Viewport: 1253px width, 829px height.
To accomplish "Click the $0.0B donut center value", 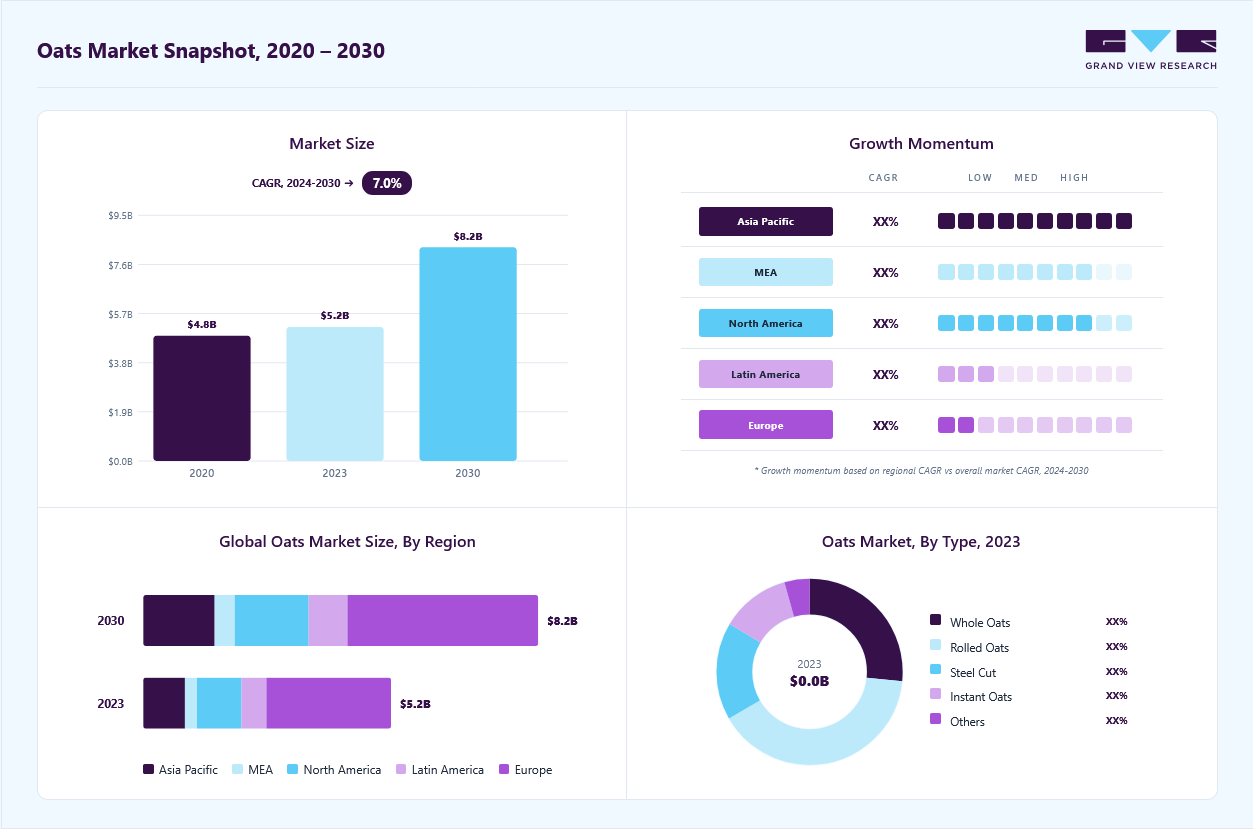I will point(809,681).
